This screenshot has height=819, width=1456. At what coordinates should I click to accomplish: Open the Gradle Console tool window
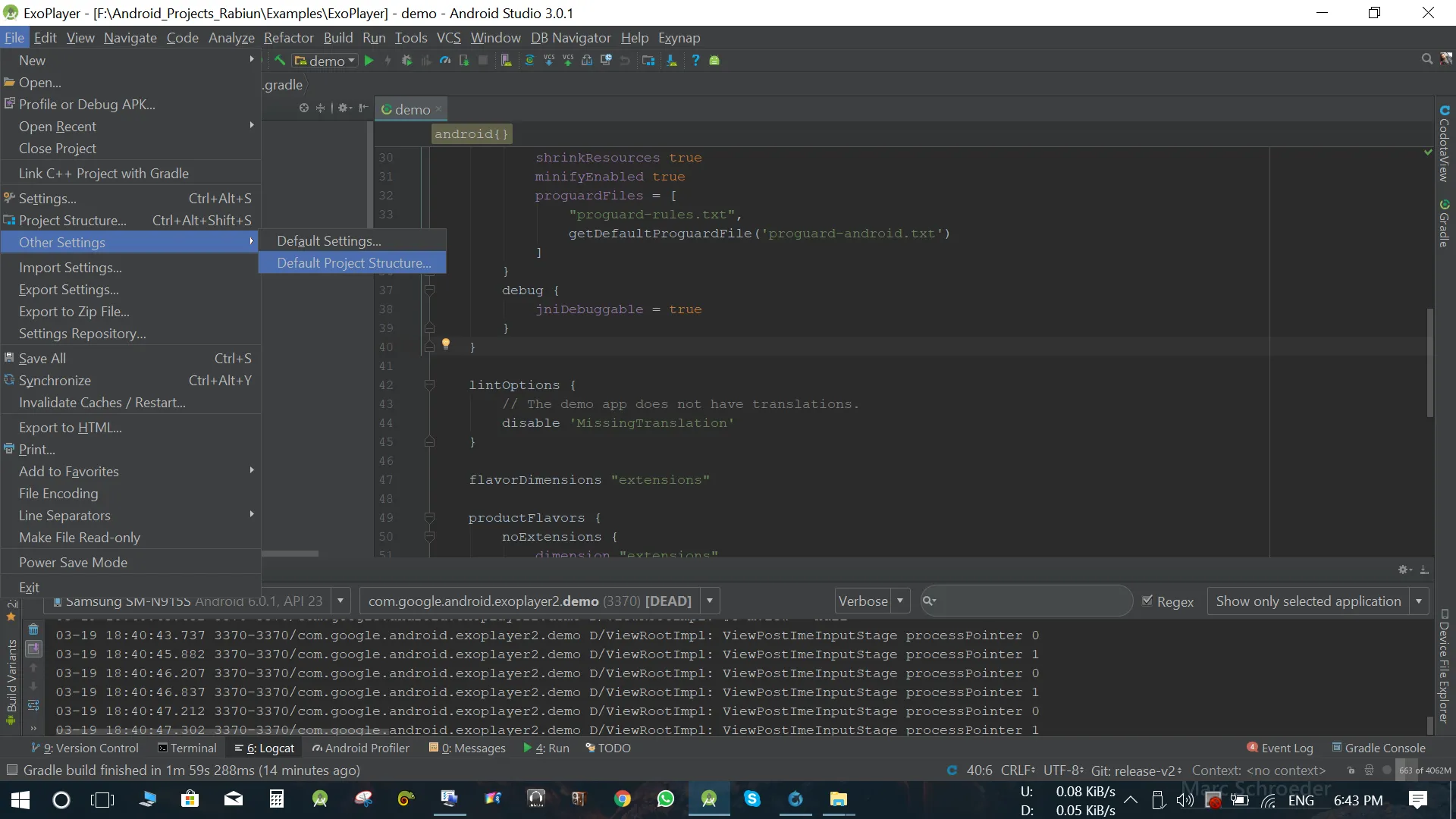(x=1379, y=748)
